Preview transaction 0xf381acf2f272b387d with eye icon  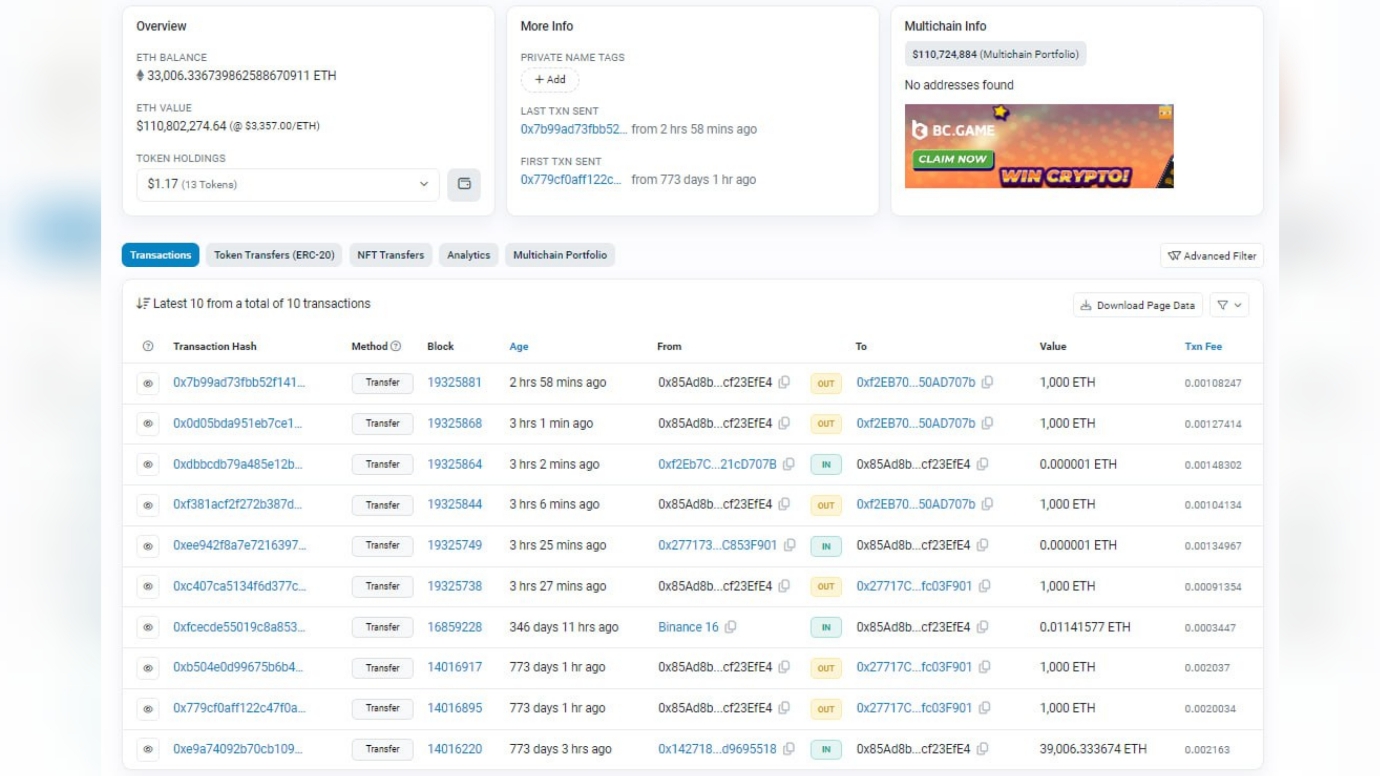(148, 505)
